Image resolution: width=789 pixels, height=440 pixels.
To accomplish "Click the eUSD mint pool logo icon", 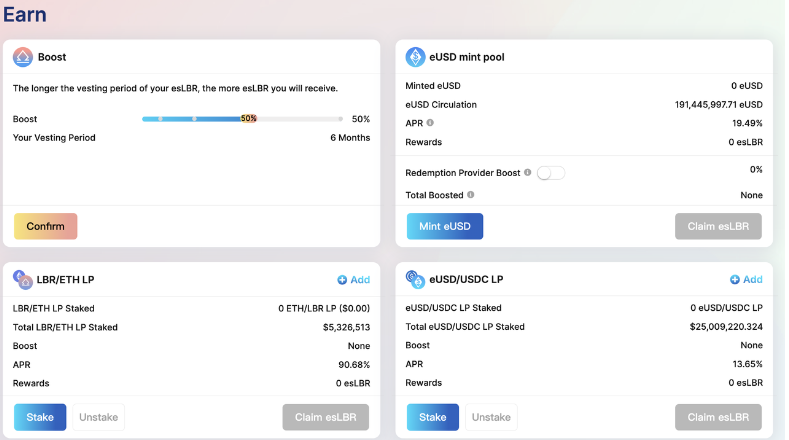I will 415,57.
